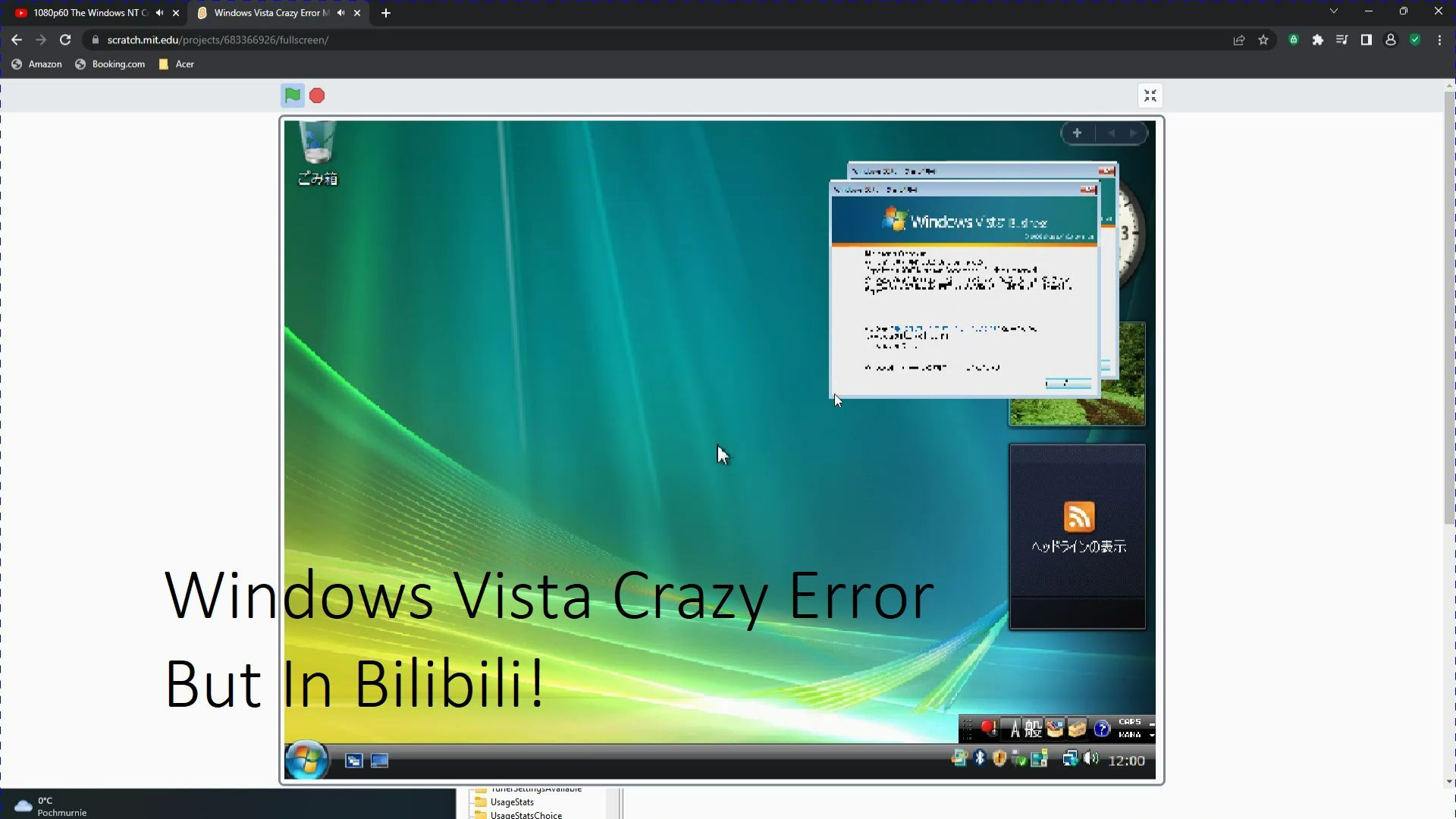Click the clock gadget in the sidebar
1456x819 pixels.
1130,235
